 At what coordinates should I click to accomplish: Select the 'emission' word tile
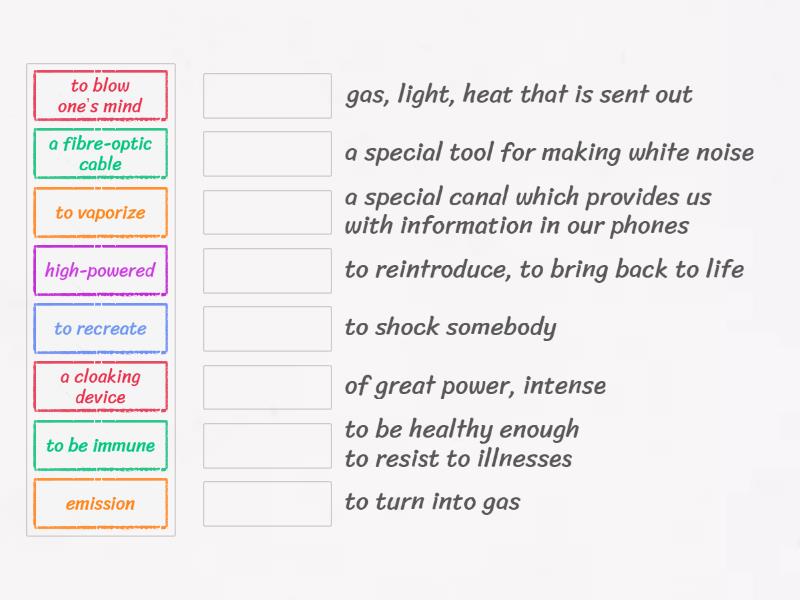coord(100,503)
